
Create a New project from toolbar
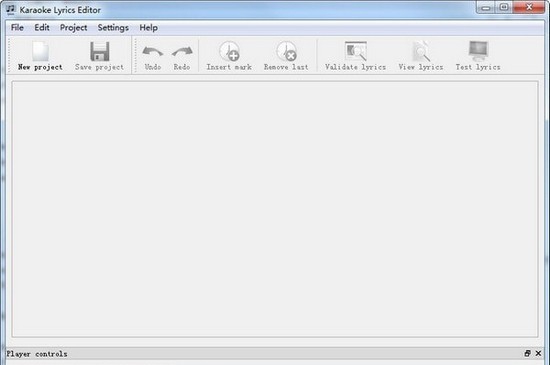[40, 56]
